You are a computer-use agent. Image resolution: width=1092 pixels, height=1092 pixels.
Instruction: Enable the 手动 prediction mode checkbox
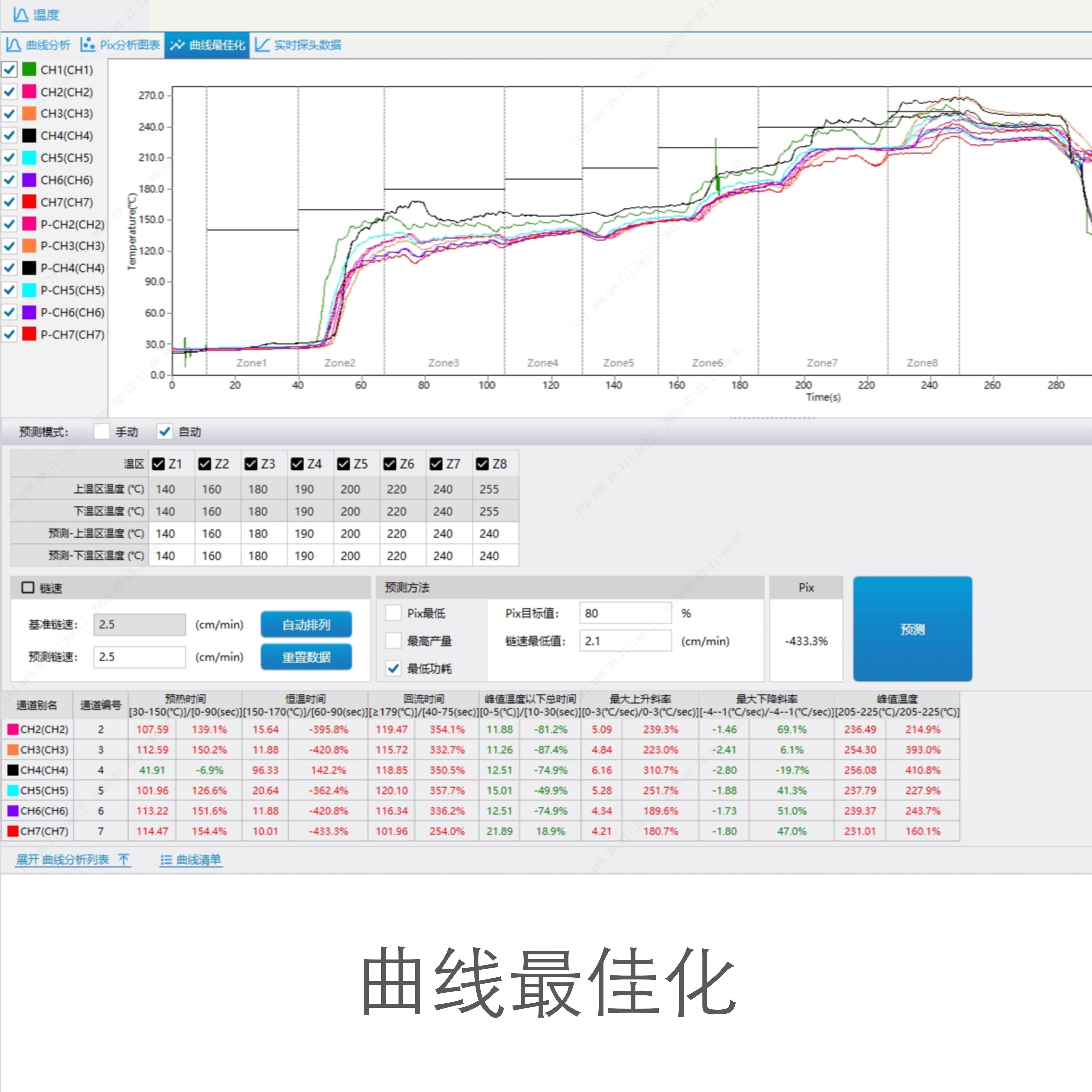[102, 432]
